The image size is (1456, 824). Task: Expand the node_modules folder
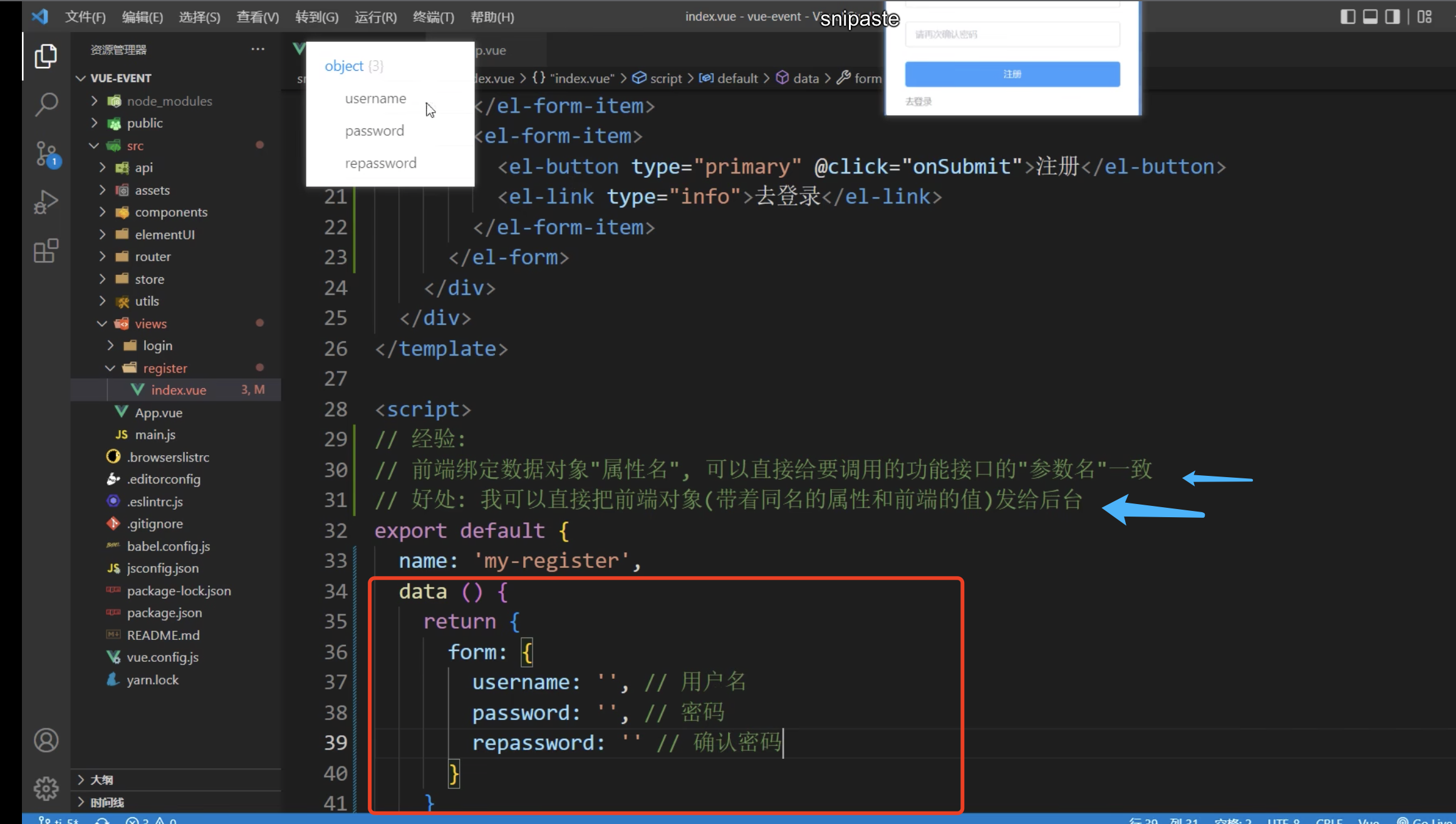tap(175, 101)
